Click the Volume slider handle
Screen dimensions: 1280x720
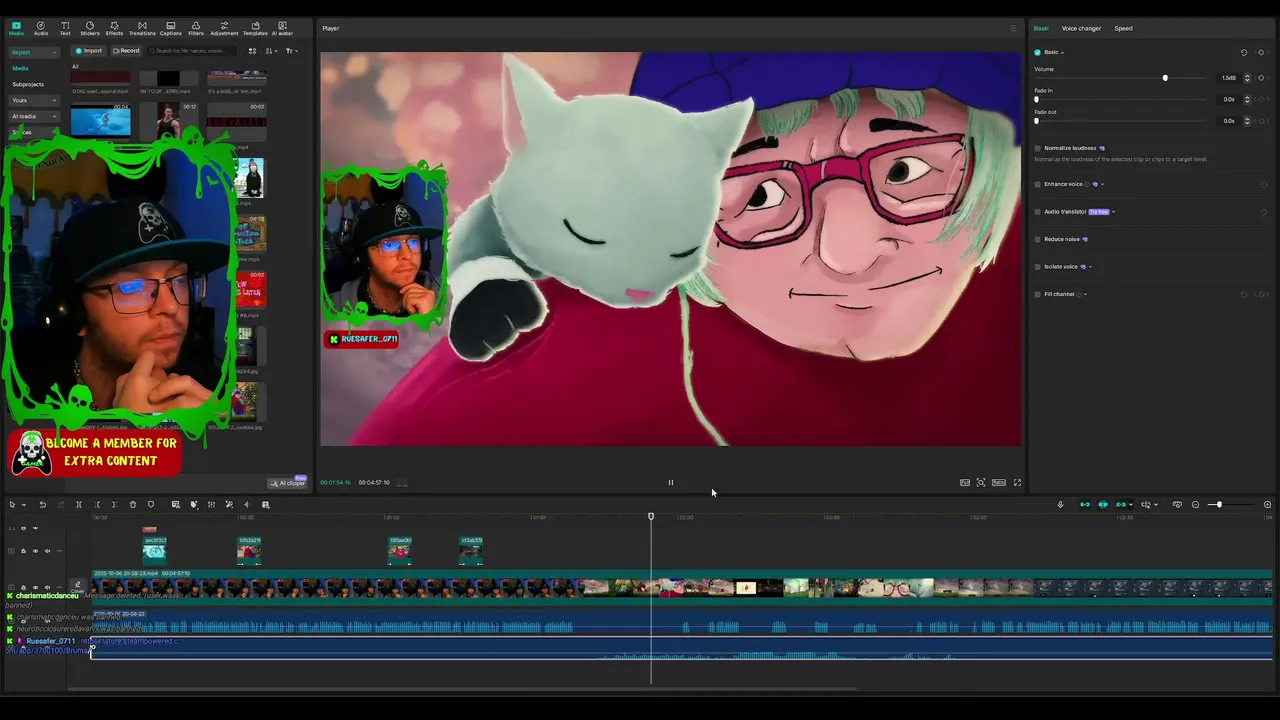coord(1165,78)
